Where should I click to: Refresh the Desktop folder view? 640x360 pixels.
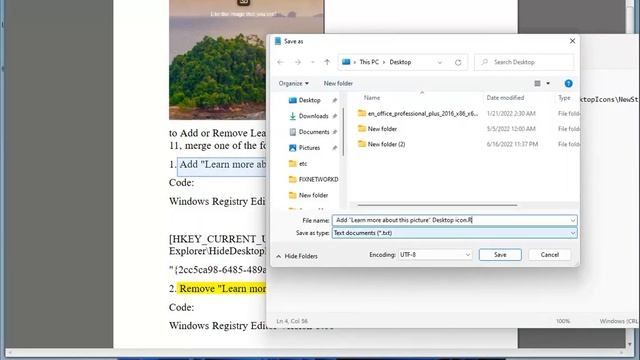point(458,62)
